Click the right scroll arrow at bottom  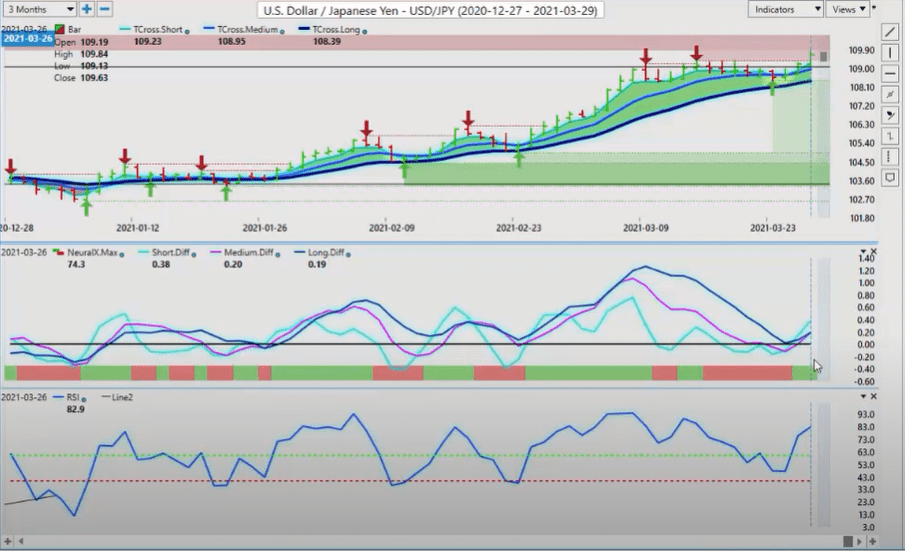click(x=859, y=541)
